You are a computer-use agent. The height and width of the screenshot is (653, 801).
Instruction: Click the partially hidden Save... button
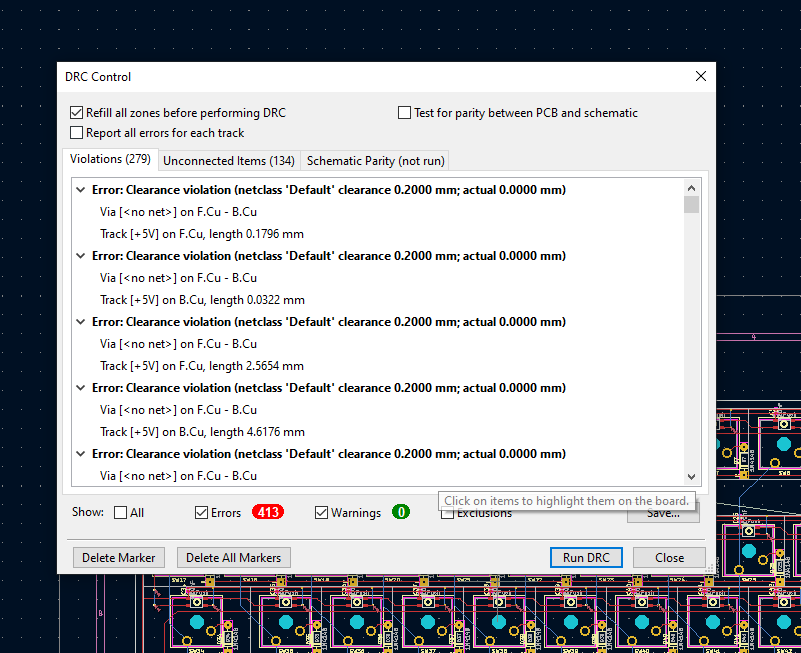tap(663, 515)
